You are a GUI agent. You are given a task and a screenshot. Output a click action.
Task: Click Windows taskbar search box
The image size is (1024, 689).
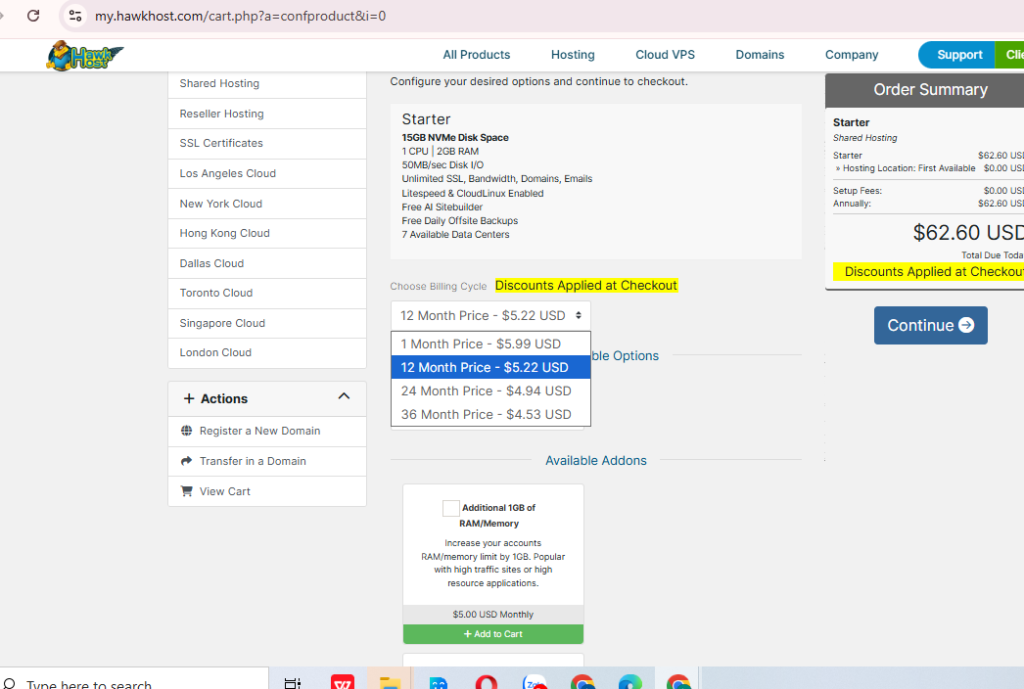(x=134, y=680)
